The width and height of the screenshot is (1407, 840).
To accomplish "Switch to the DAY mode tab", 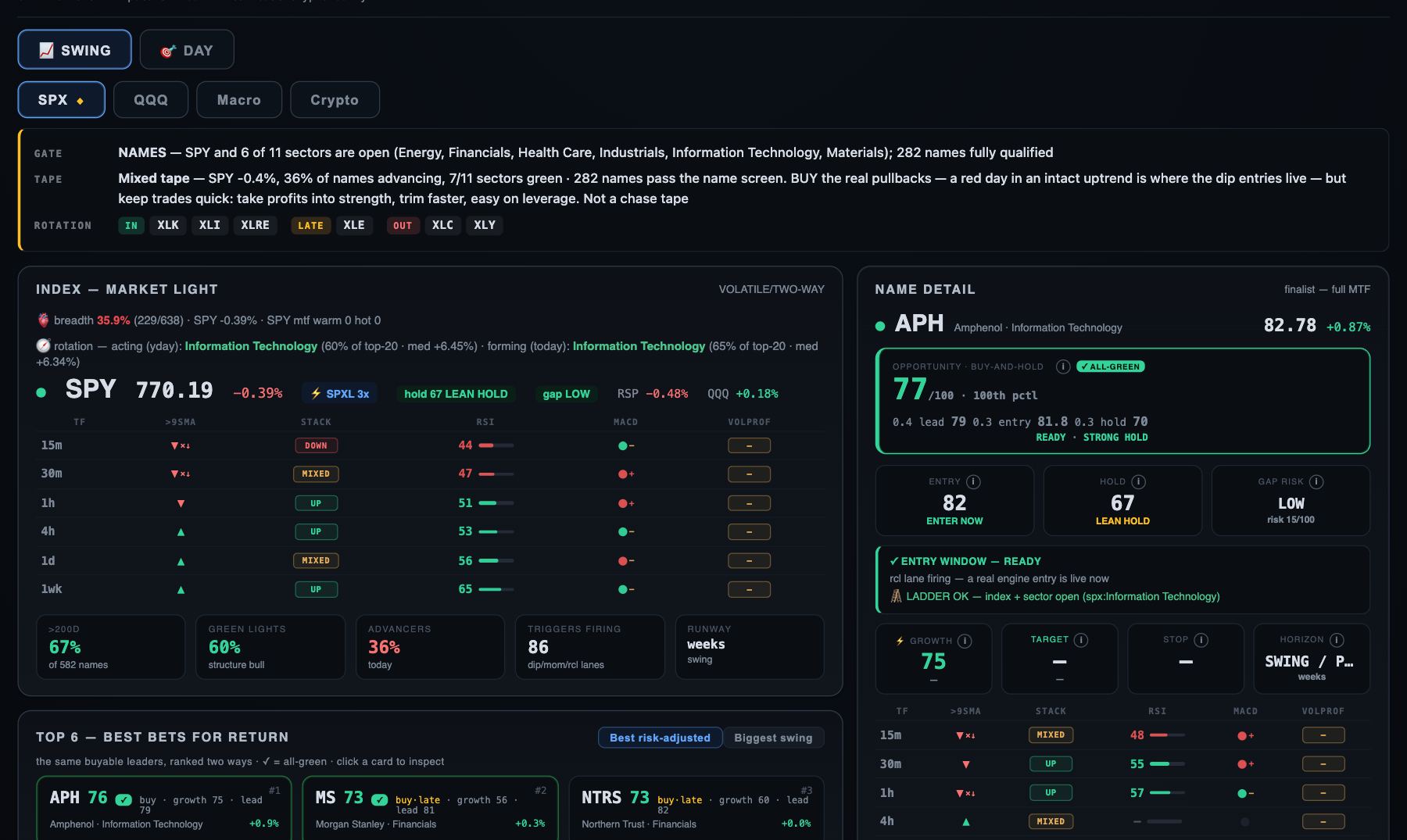I will (x=187, y=49).
